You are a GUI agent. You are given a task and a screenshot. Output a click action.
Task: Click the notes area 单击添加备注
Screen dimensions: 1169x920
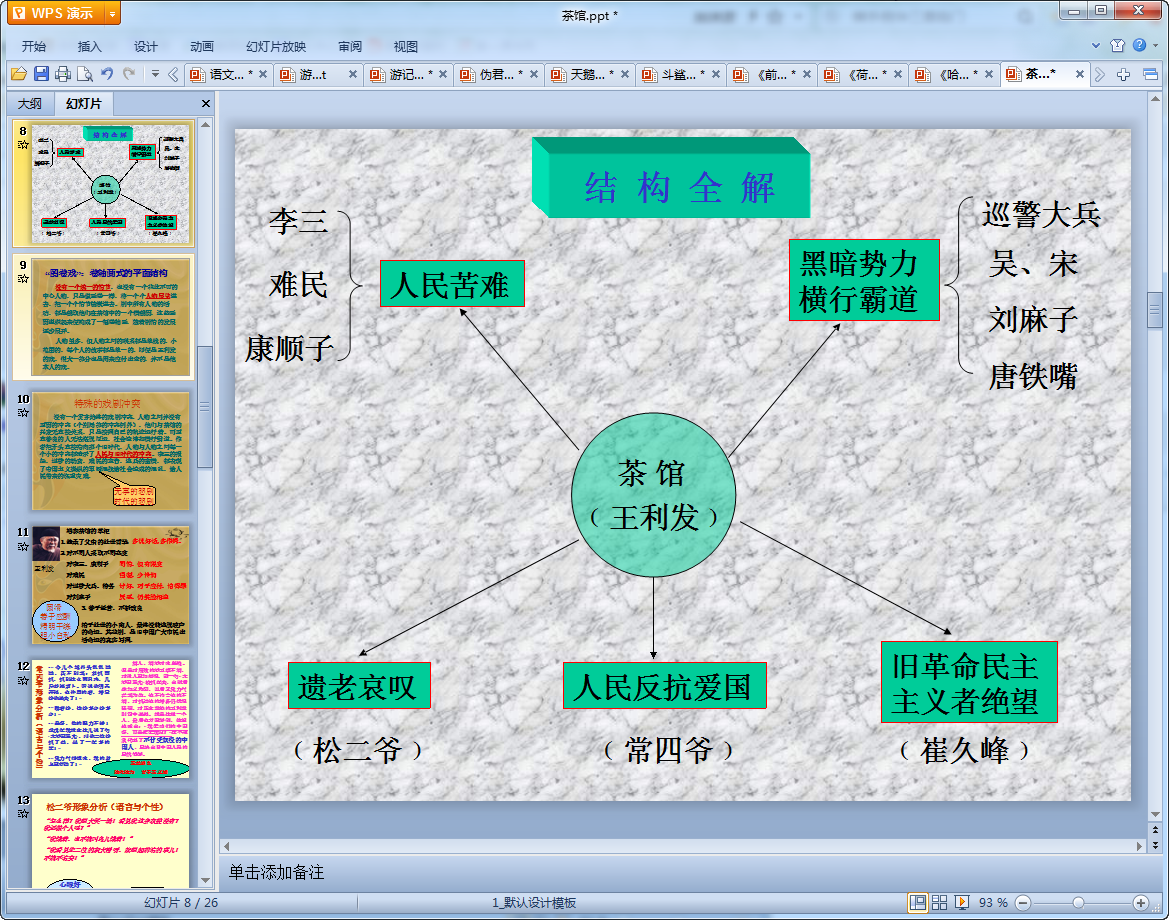276,872
